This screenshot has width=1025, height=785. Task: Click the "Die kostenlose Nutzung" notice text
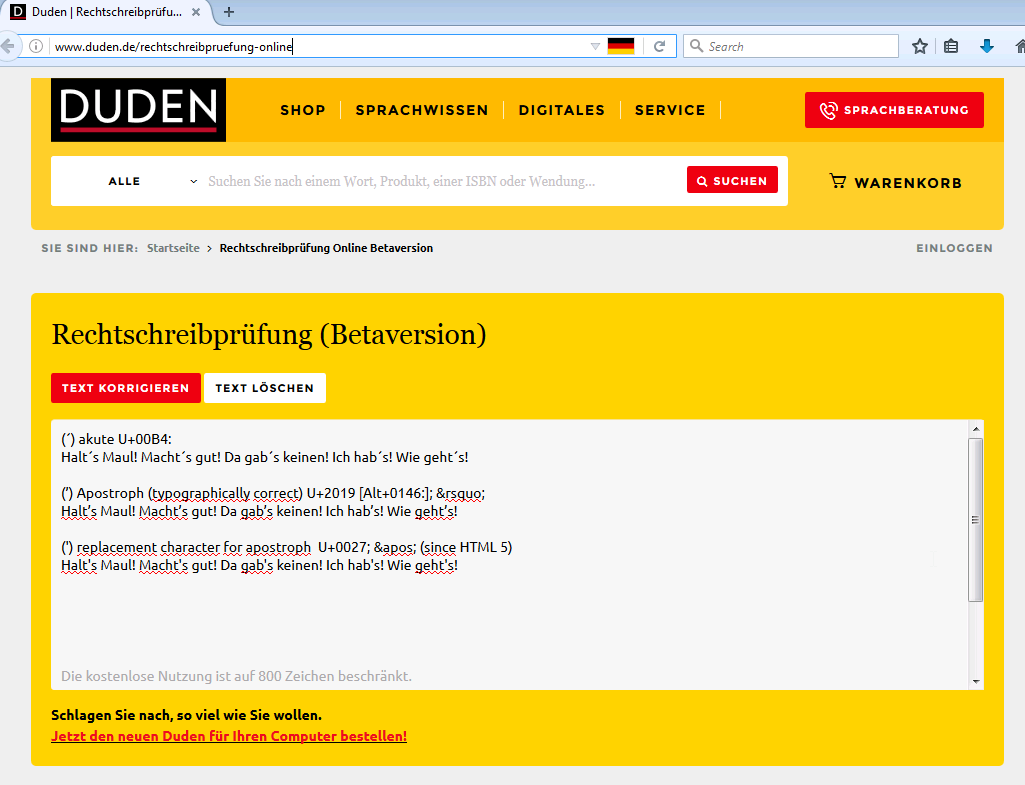[x=236, y=676]
